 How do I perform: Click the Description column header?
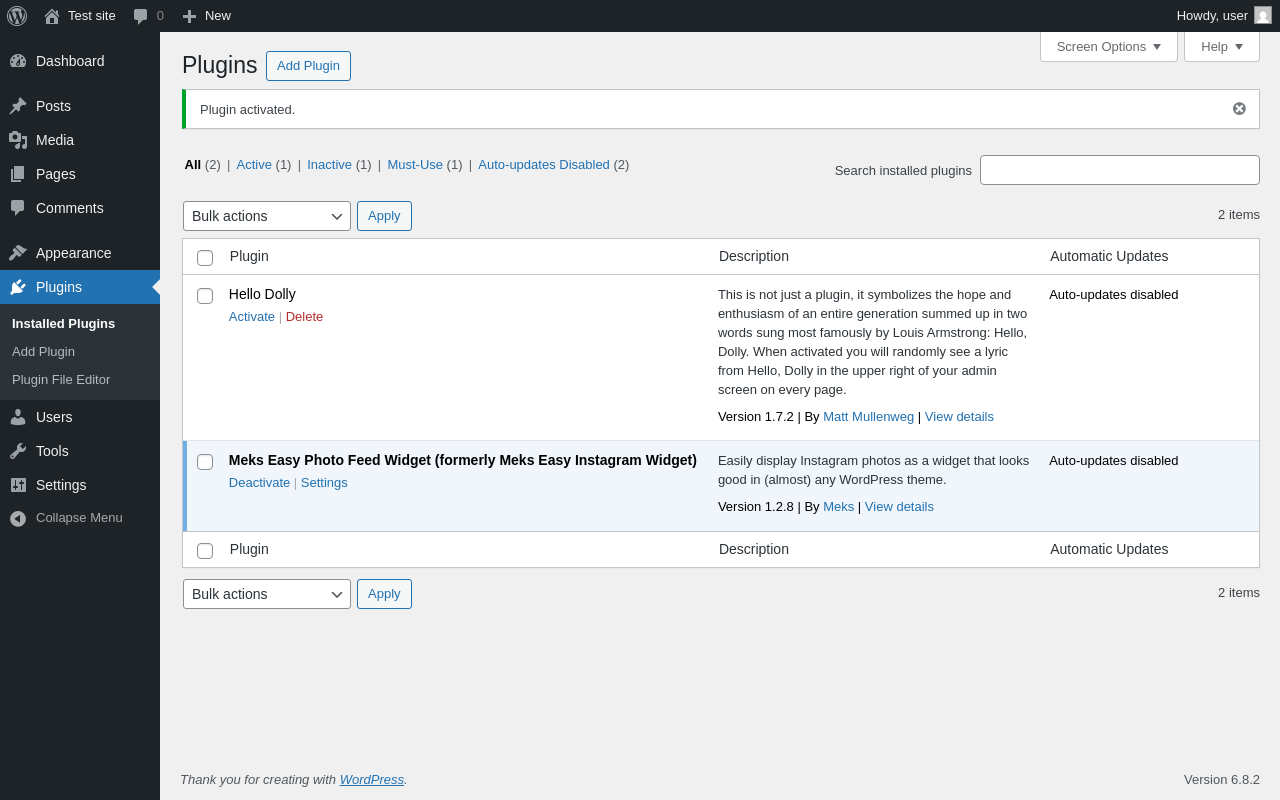click(x=754, y=256)
